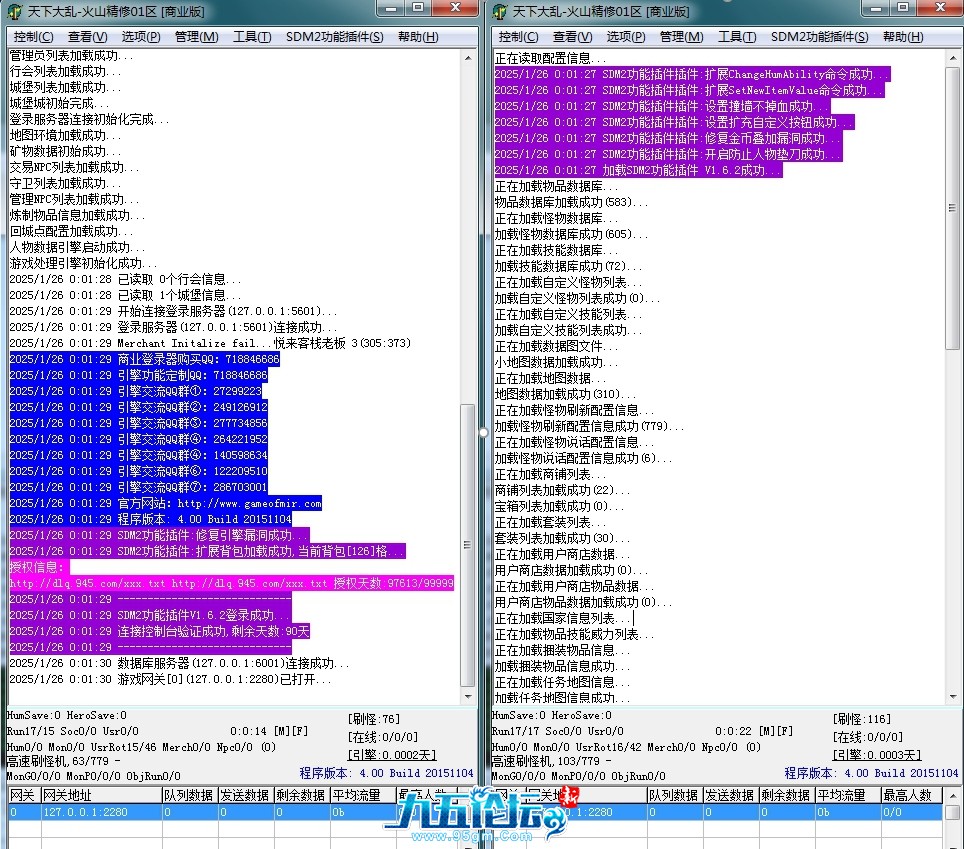Maximize the left server window

[x=418, y=8]
